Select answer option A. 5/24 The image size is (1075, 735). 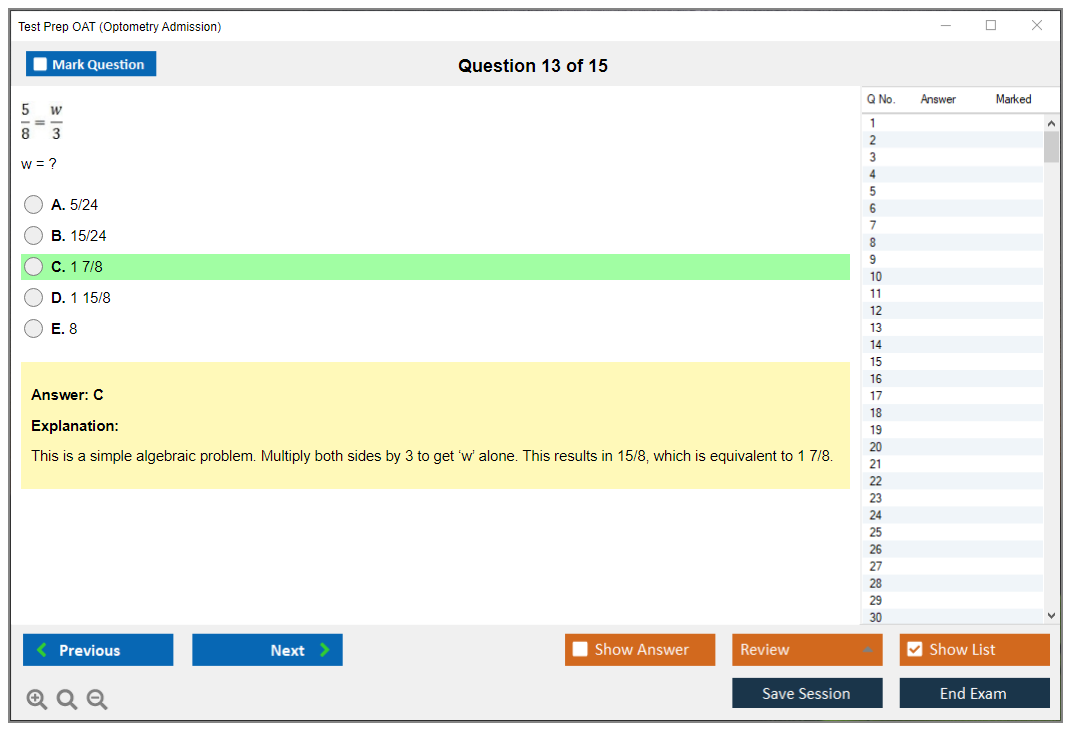tap(34, 205)
